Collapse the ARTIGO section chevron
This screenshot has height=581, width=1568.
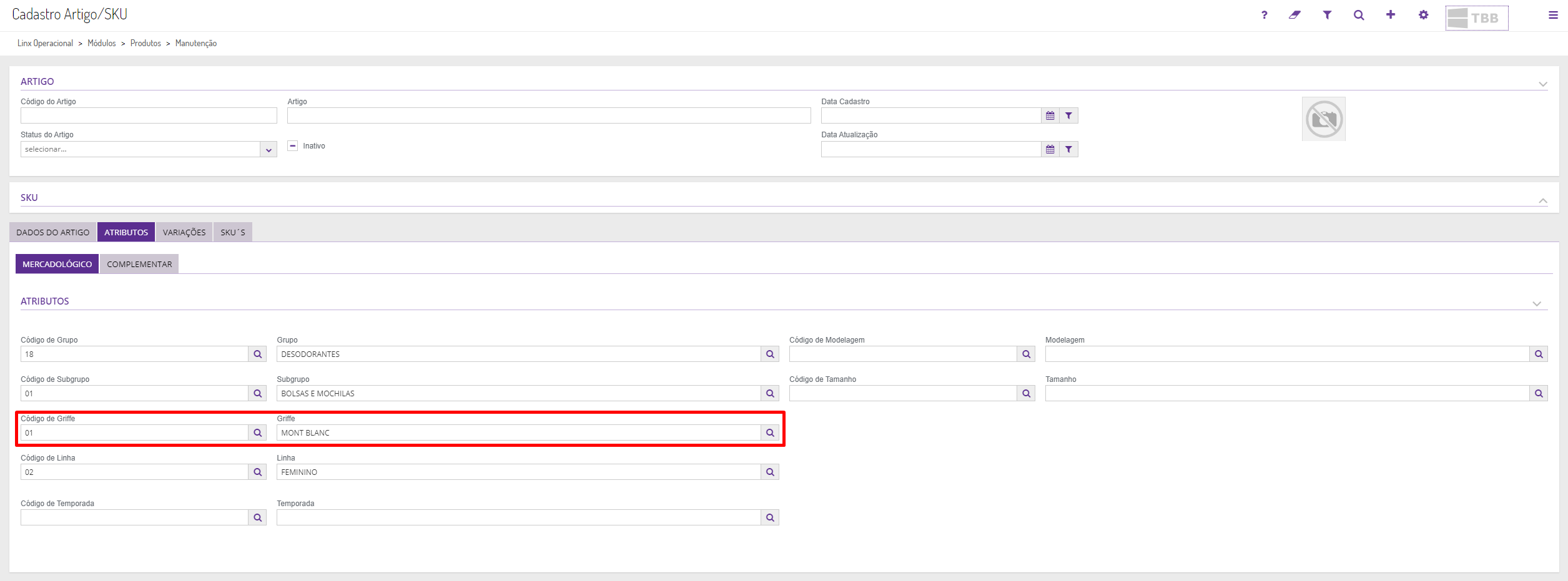tap(1542, 84)
